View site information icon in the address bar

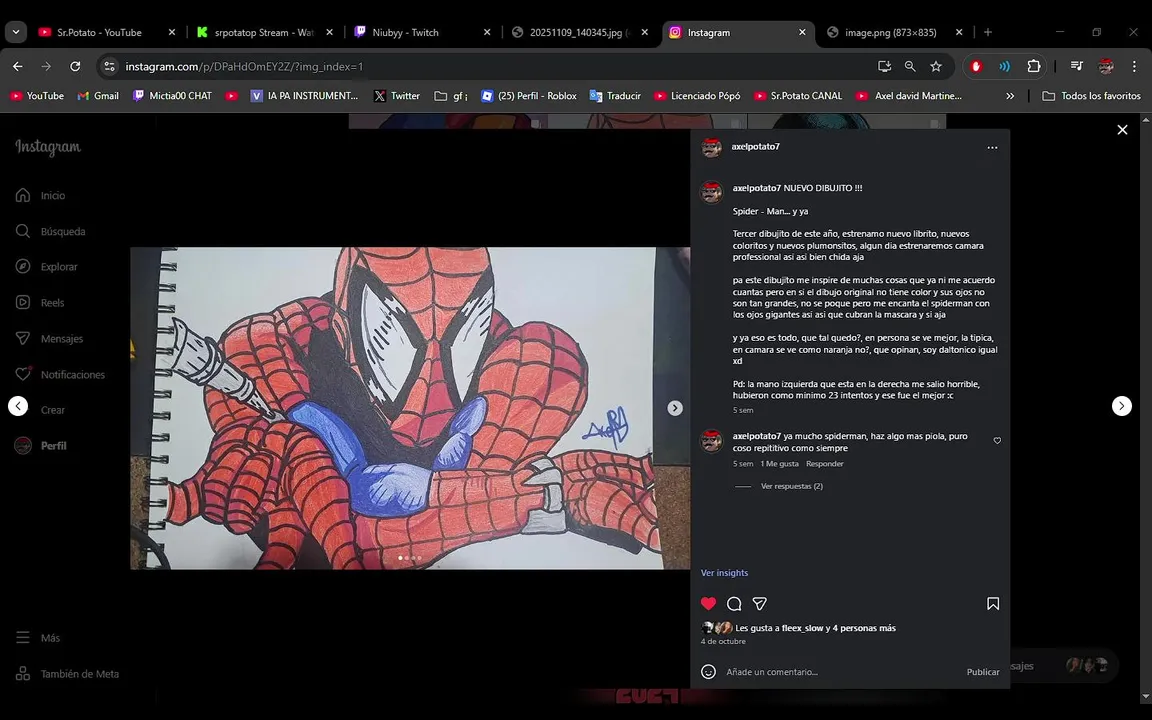109,67
